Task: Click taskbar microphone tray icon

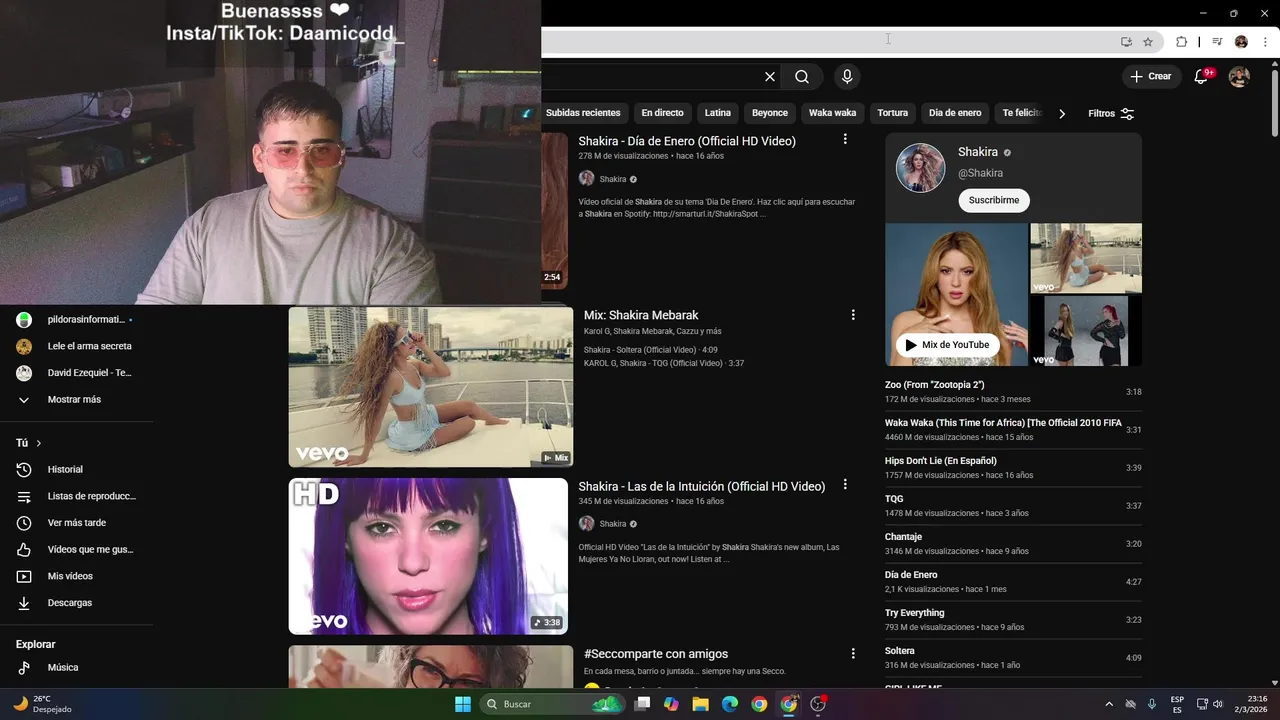Action: pyautogui.click(x=1152, y=704)
